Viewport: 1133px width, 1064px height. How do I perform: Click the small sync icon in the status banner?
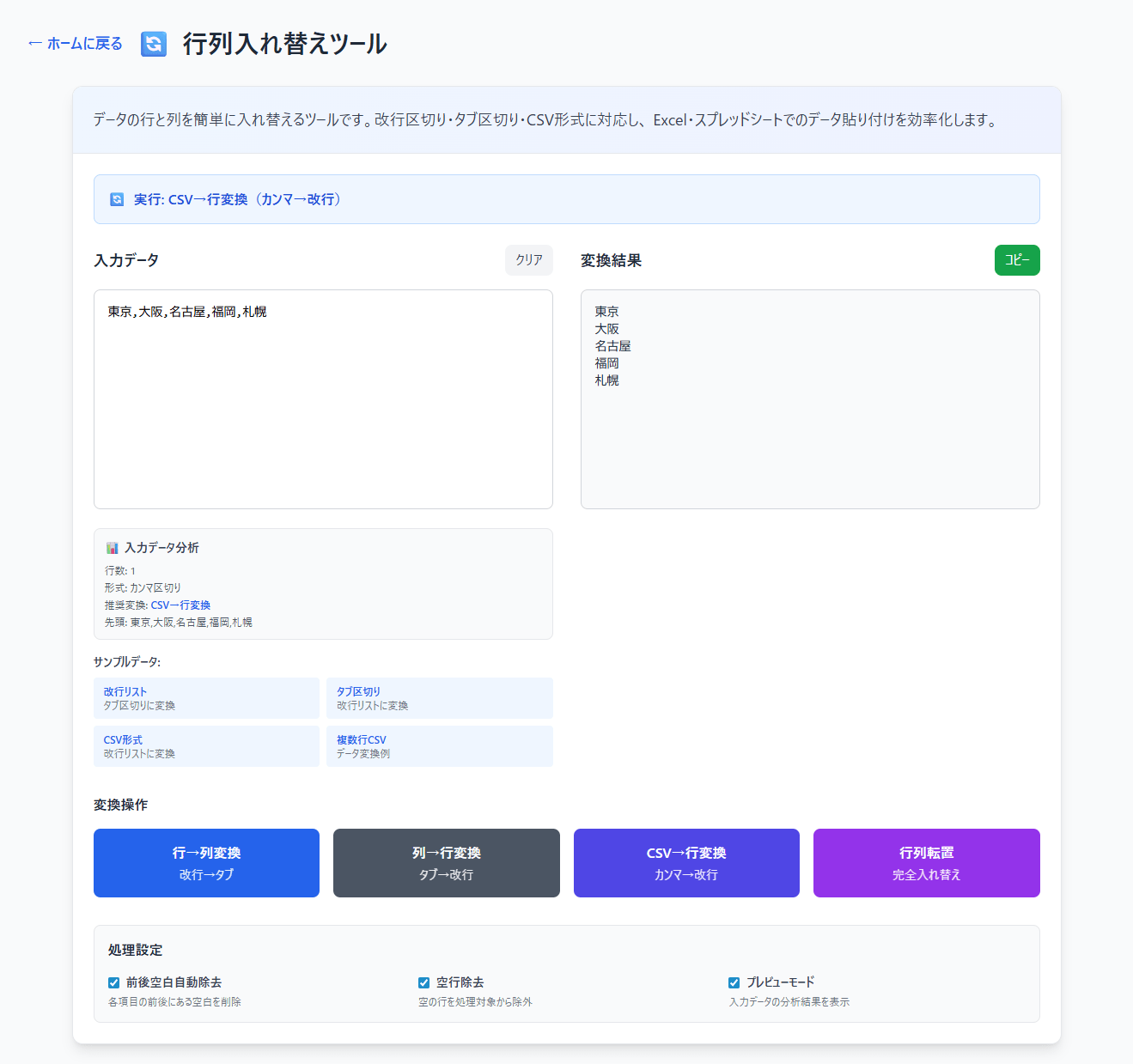coord(117,199)
